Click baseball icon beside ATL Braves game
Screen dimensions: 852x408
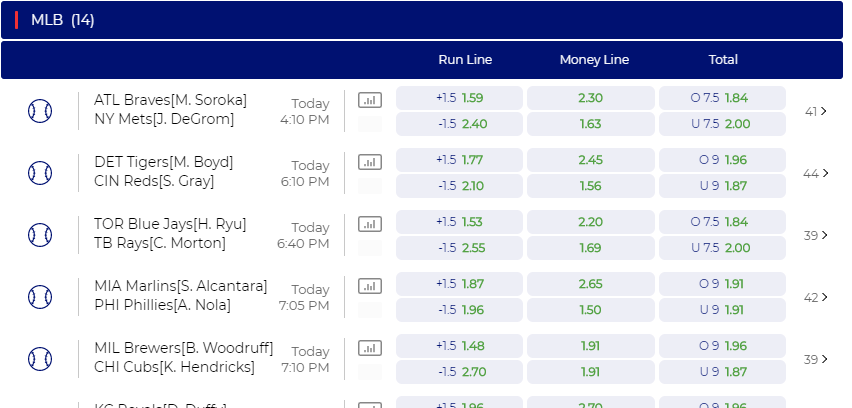[x=40, y=111]
